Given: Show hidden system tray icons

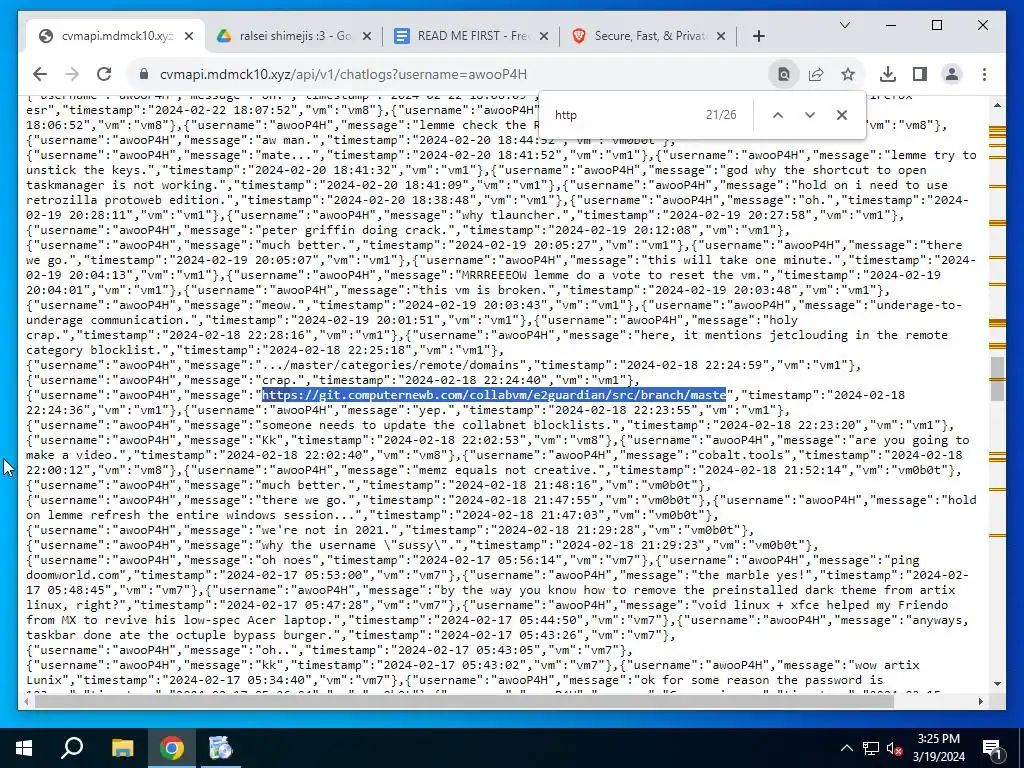Looking at the screenshot, I should (846, 748).
